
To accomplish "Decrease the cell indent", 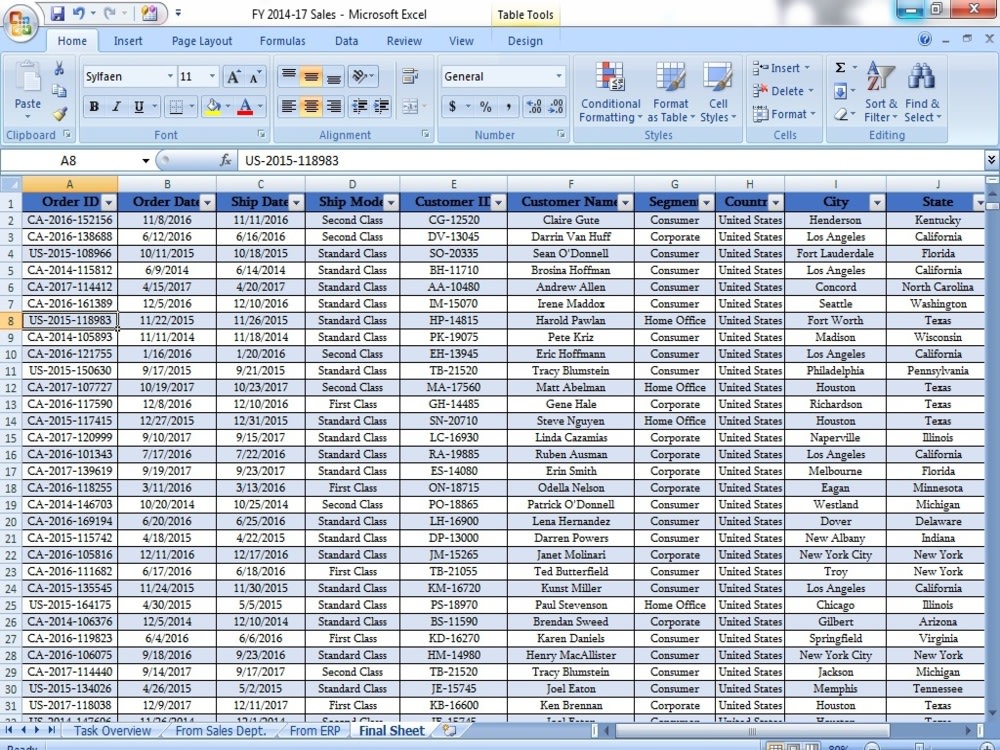I will (360, 107).
